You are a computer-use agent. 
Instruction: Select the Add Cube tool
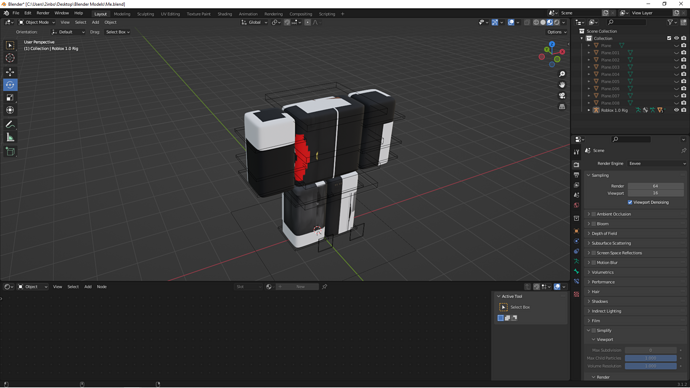[x=10, y=152]
